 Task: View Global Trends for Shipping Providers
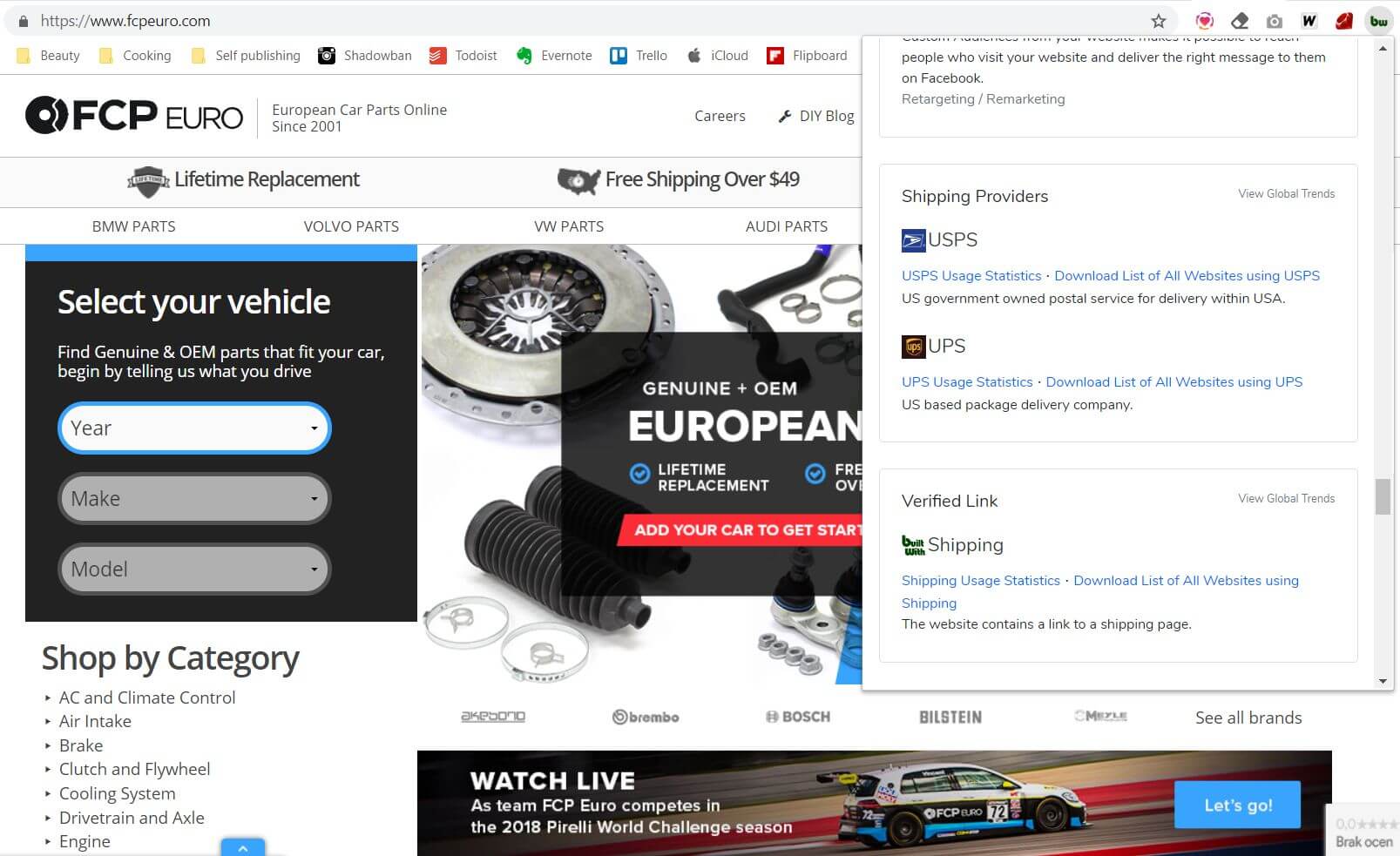(x=1287, y=194)
